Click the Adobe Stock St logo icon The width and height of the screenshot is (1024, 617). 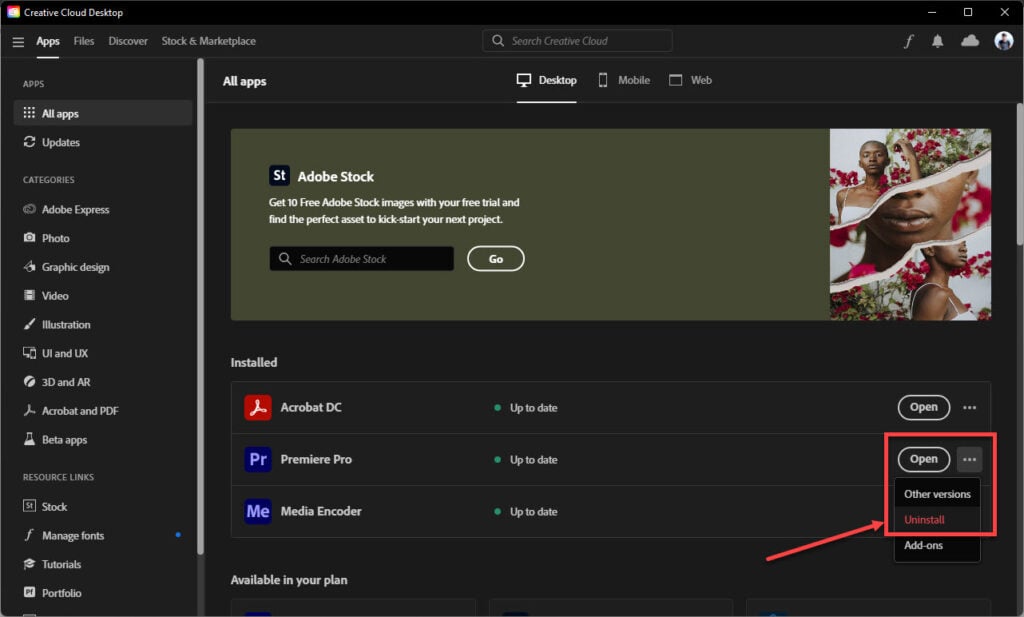tap(280, 176)
